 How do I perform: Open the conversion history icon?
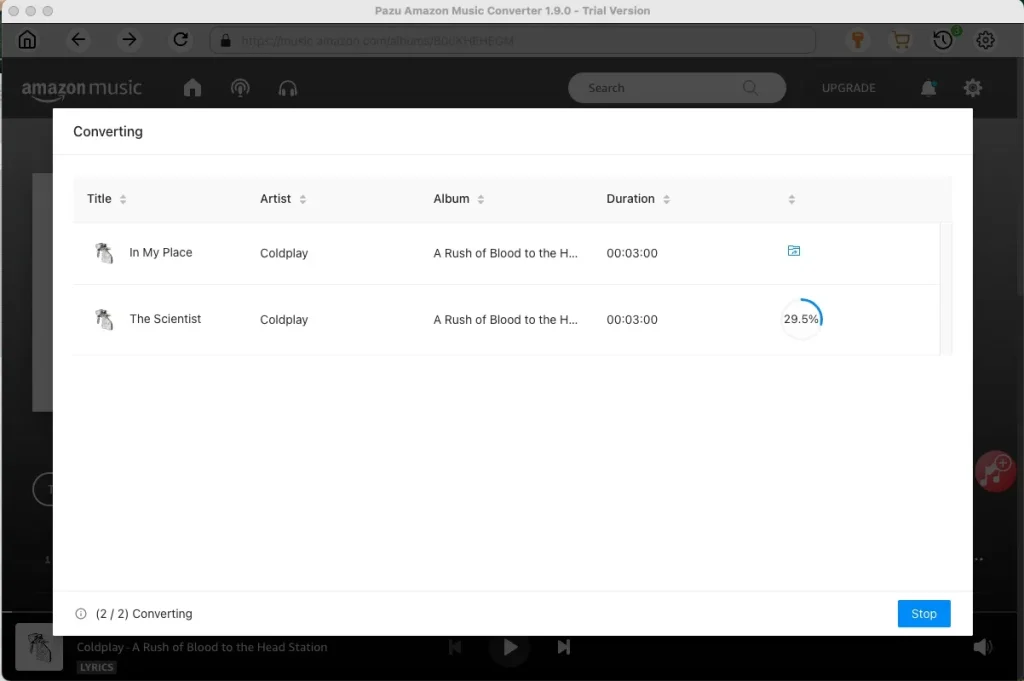(x=941, y=40)
